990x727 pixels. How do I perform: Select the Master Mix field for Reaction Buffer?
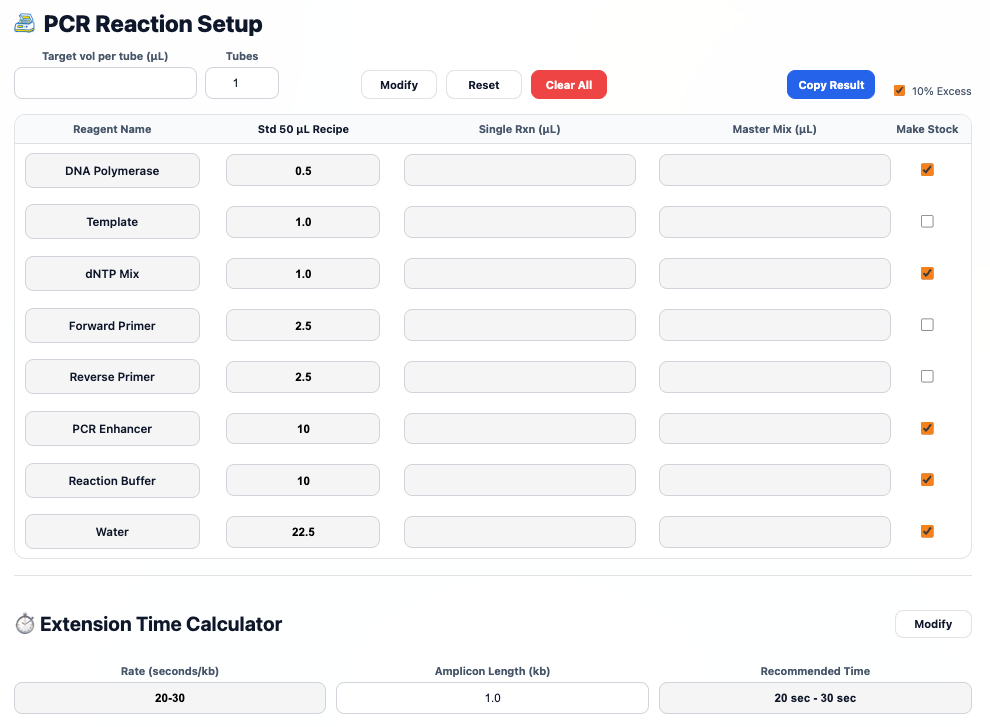click(774, 480)
